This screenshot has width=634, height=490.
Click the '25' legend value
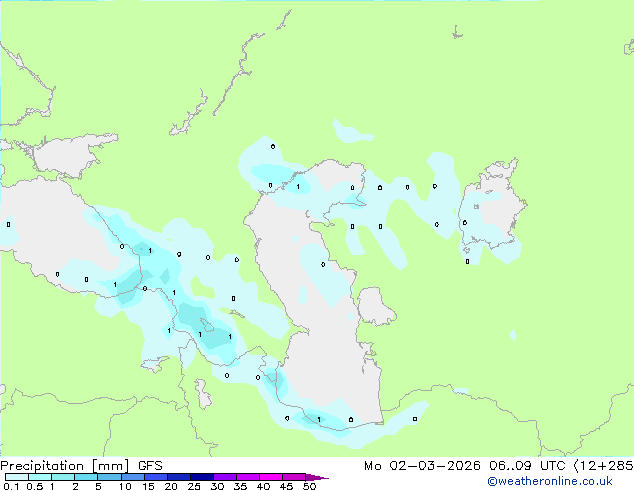point(194,486)
